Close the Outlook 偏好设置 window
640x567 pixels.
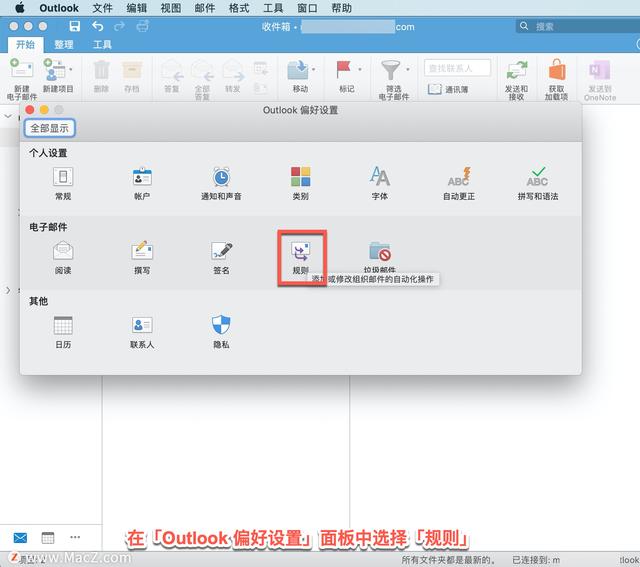click(29, 110)
